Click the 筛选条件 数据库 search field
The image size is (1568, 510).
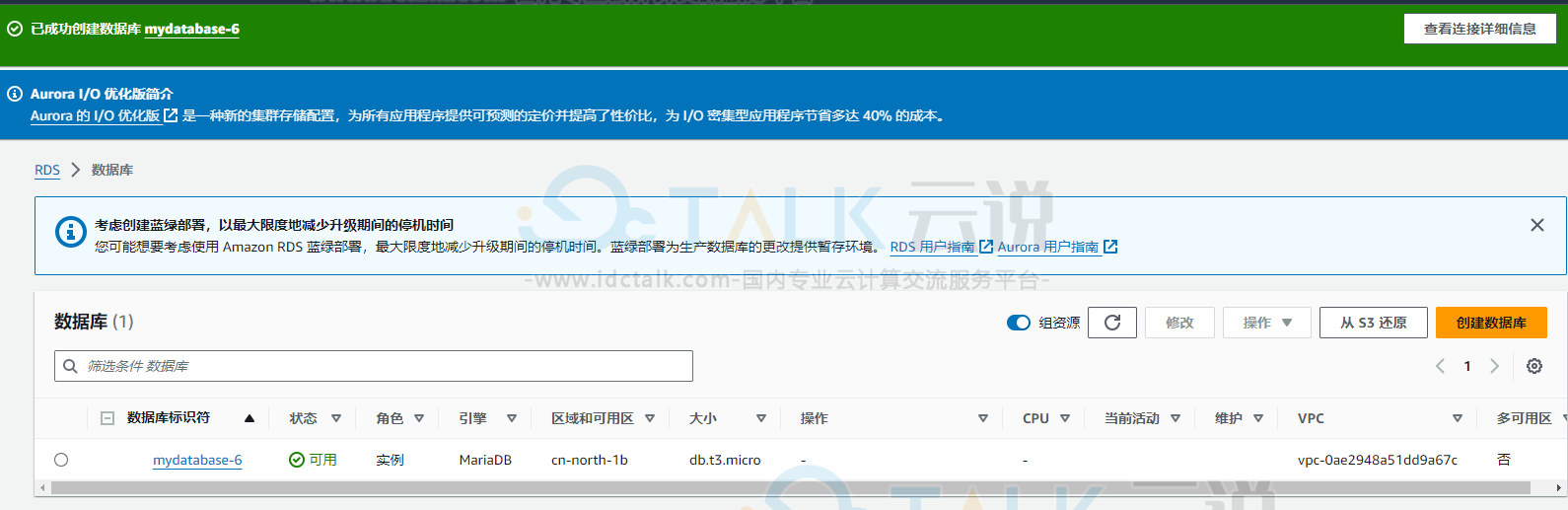click(x=374, y=366)
